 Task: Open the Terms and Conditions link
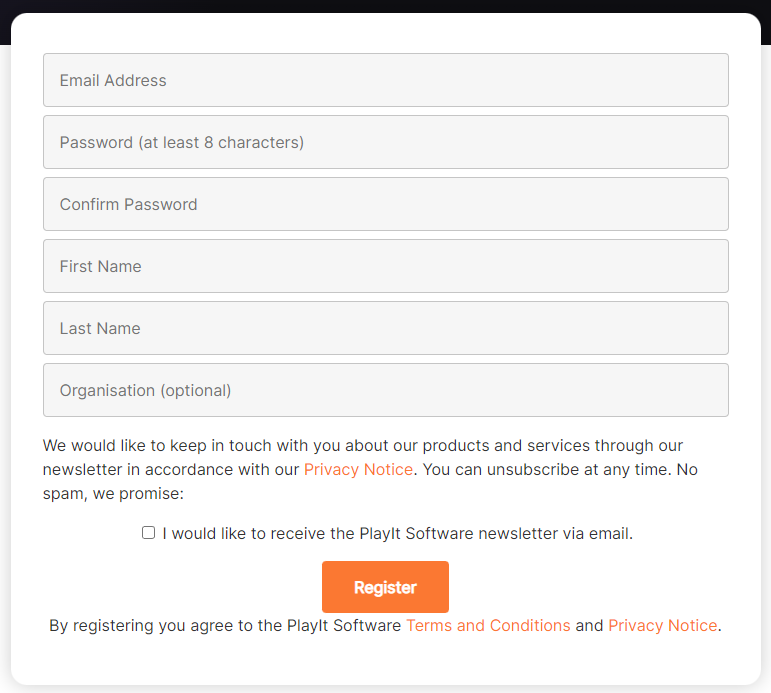(x=488, y=626)
